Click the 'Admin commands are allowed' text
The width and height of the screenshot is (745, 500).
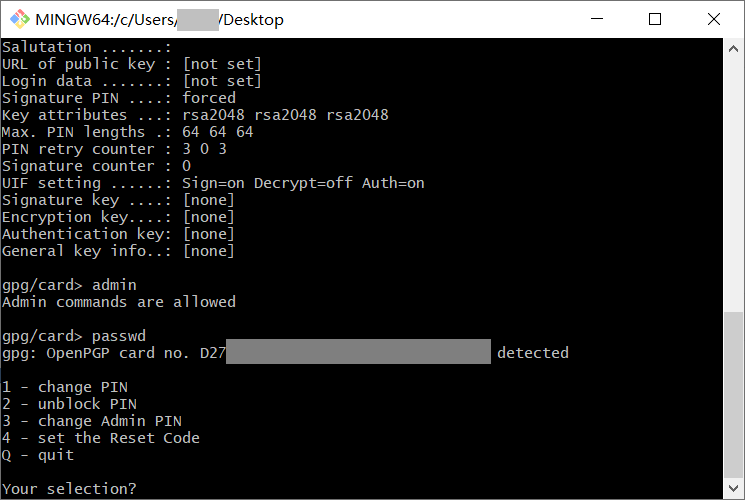click(119, 302)
